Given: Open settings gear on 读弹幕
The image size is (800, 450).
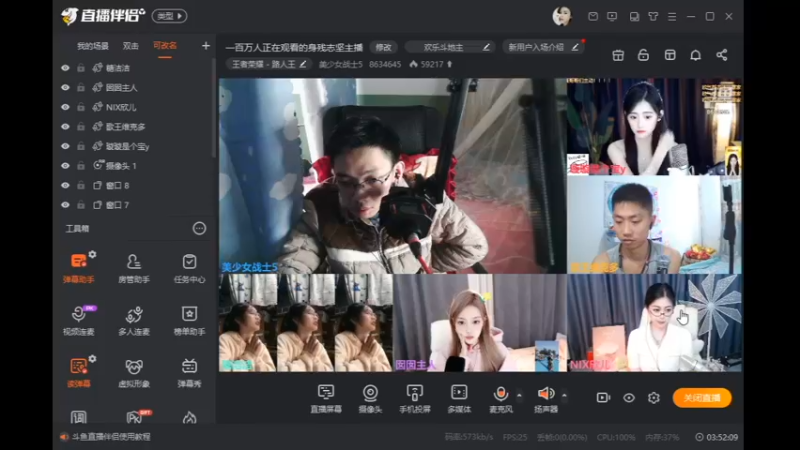Looking at the screenshot, I should (x=92, y=359).
